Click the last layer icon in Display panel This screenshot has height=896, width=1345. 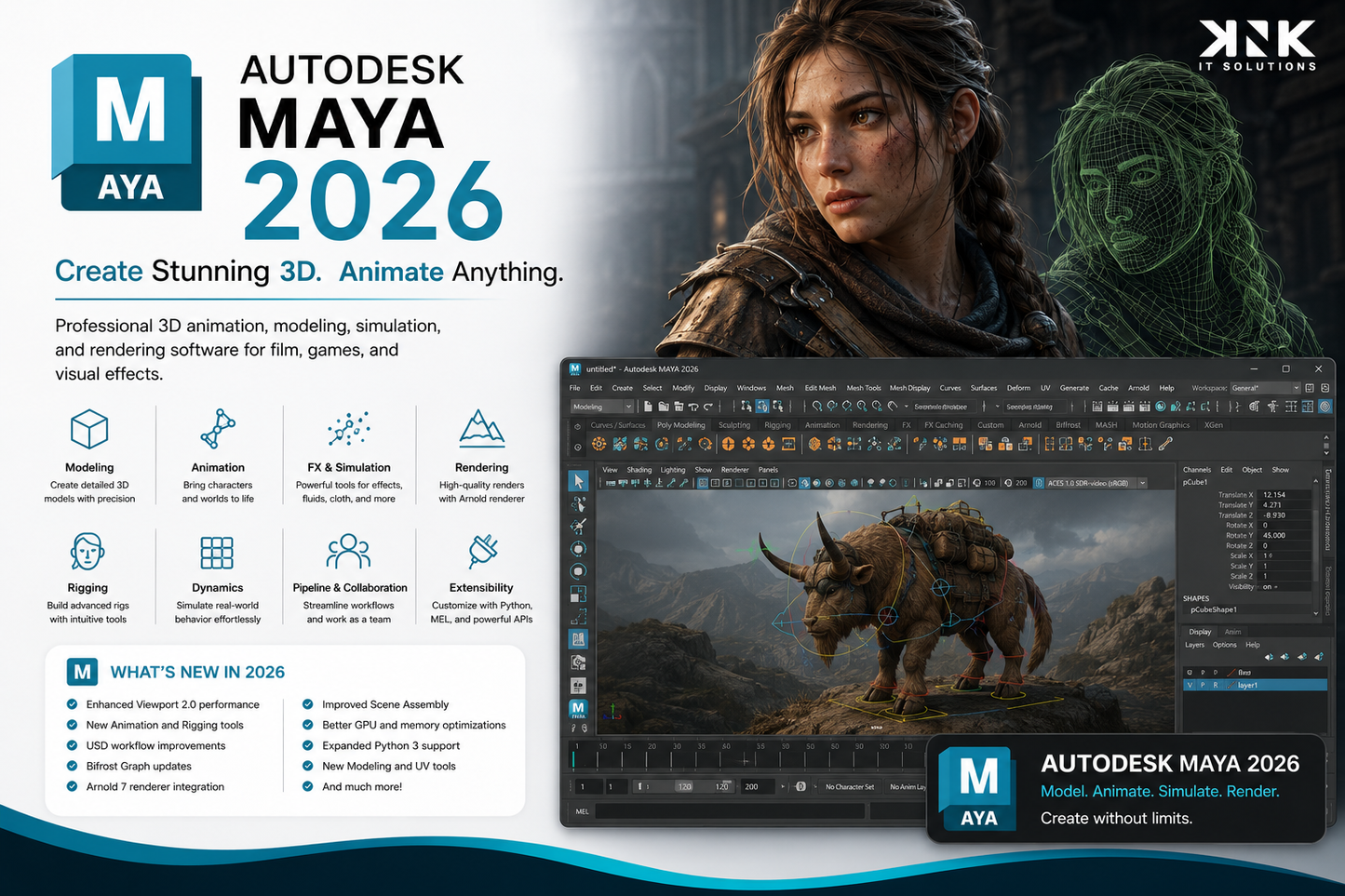coord(1319,657)
